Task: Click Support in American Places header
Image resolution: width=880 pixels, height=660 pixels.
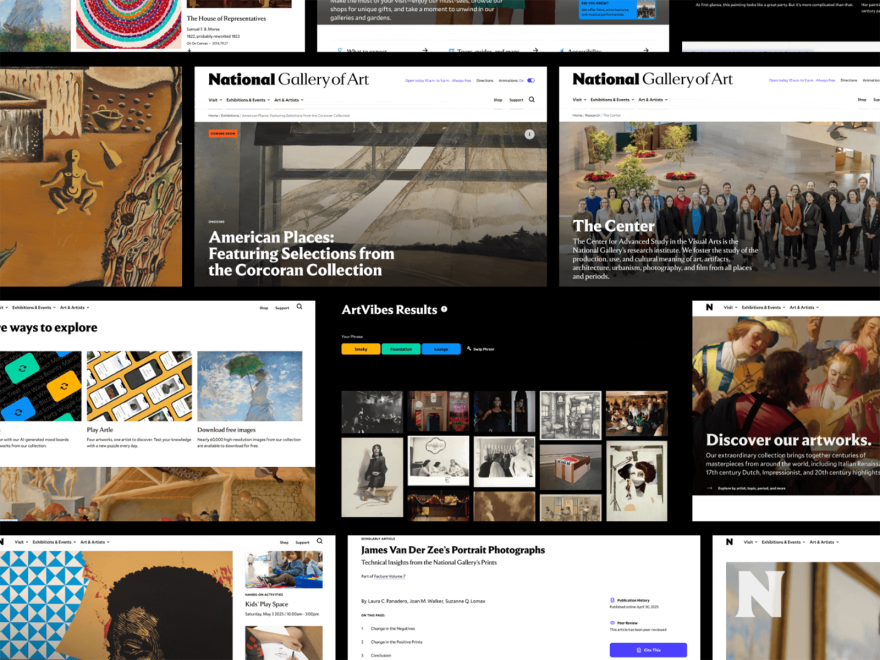Action: click(x=515, y=100)
